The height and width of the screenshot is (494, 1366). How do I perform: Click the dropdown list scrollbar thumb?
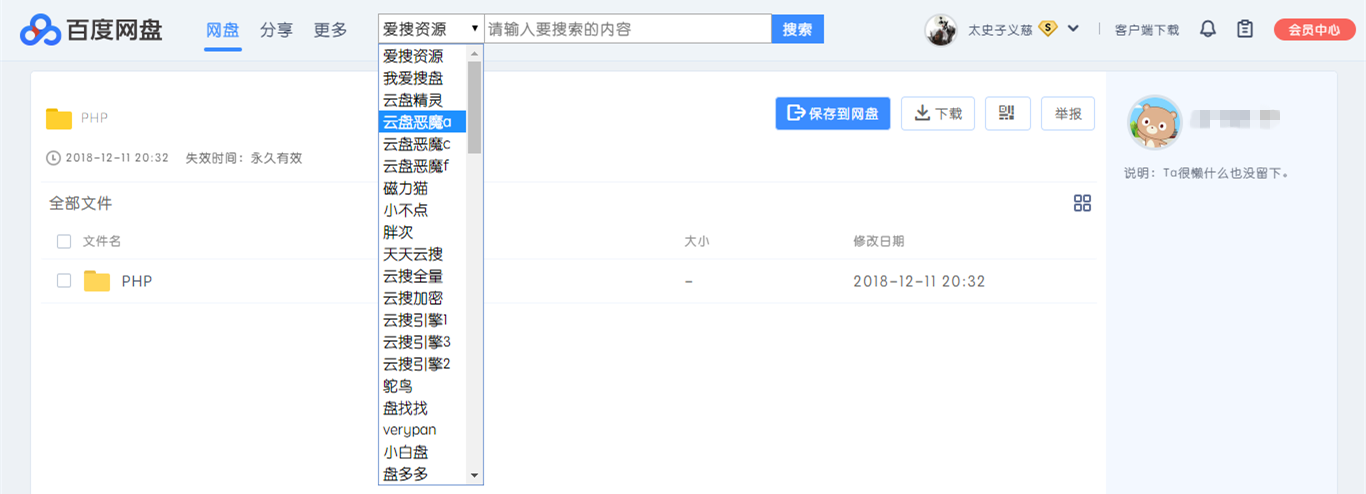click(474, 107)
